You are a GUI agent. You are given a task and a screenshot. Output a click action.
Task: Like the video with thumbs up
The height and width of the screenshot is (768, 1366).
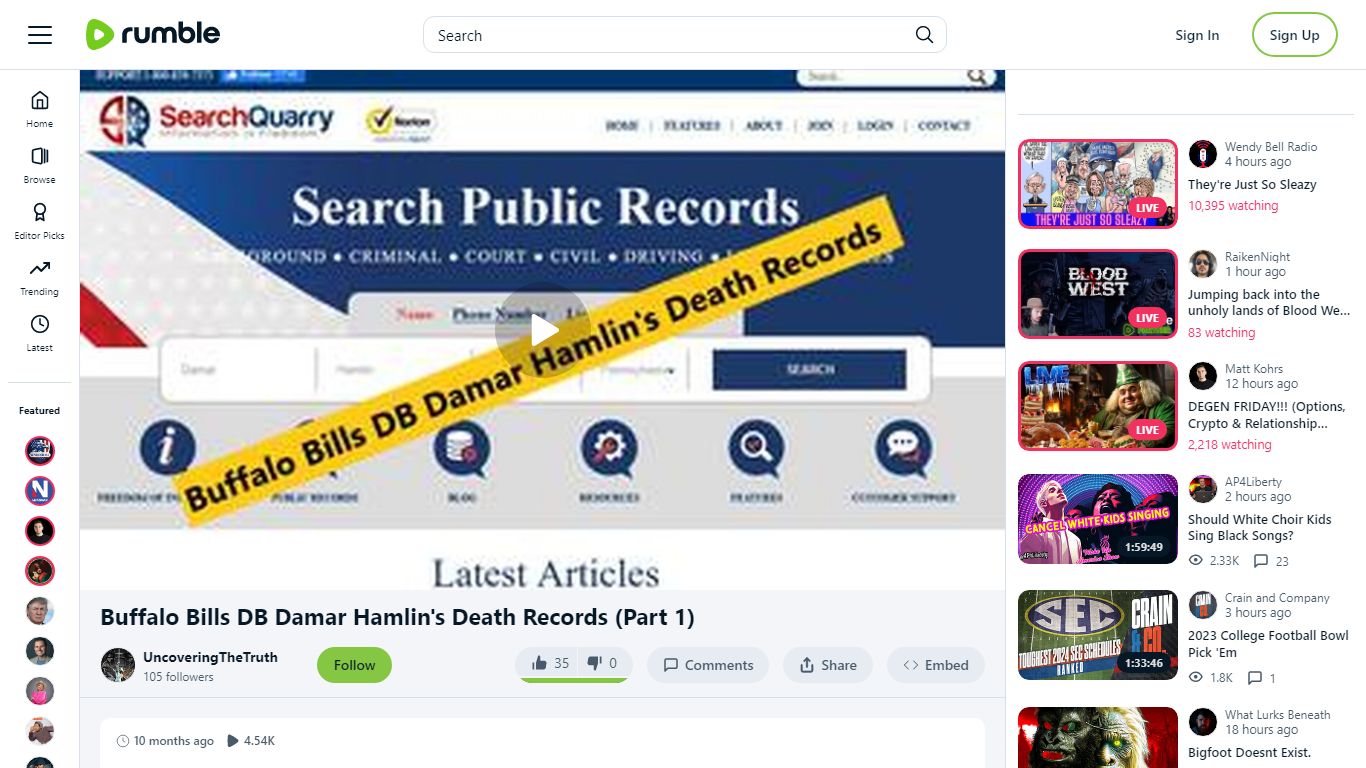[549, 663]
